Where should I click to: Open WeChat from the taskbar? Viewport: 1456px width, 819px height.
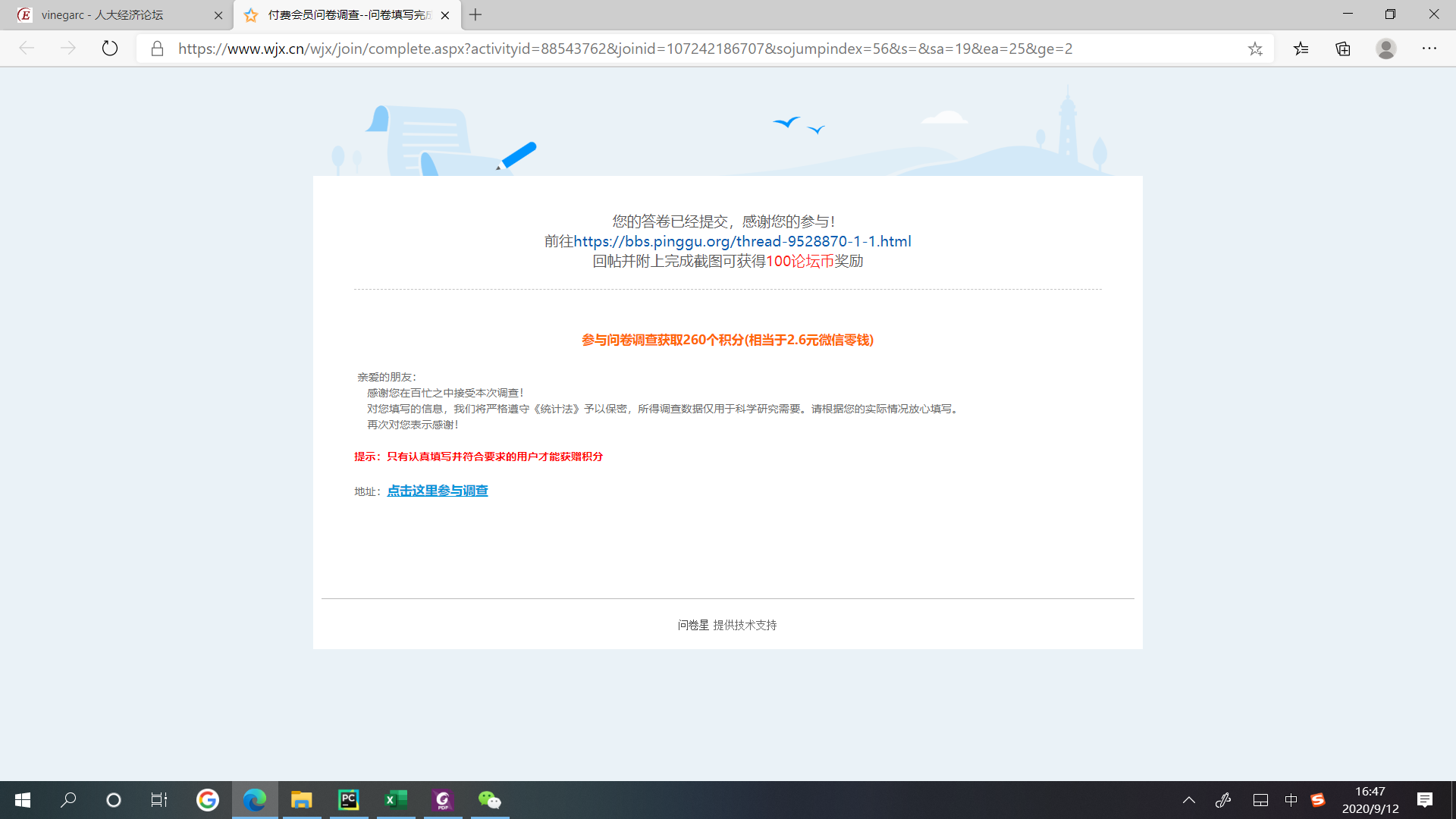click(x=489, y=799)
